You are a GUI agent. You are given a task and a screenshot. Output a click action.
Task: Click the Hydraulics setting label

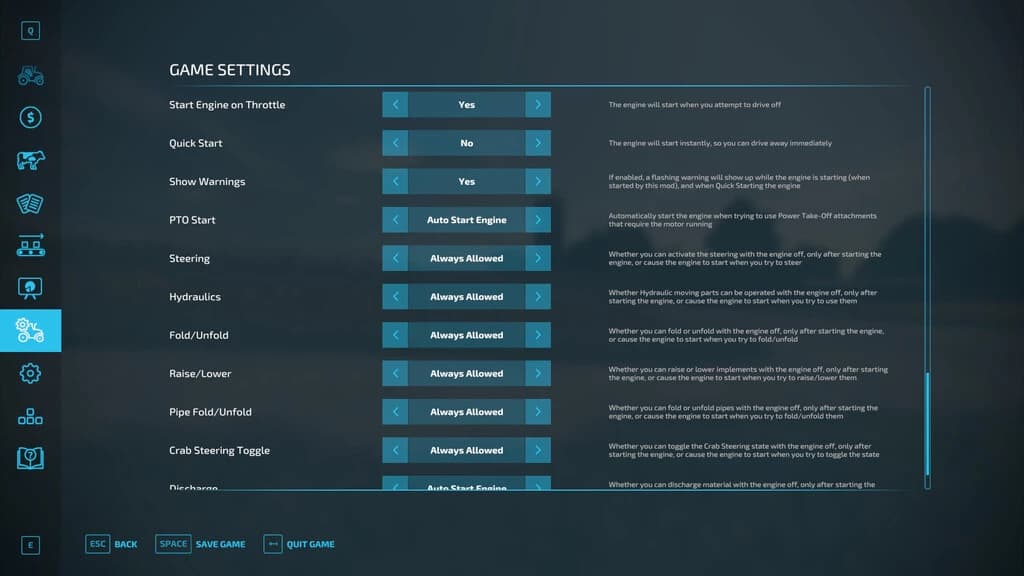pyautogui.click(x=195, y=296)
